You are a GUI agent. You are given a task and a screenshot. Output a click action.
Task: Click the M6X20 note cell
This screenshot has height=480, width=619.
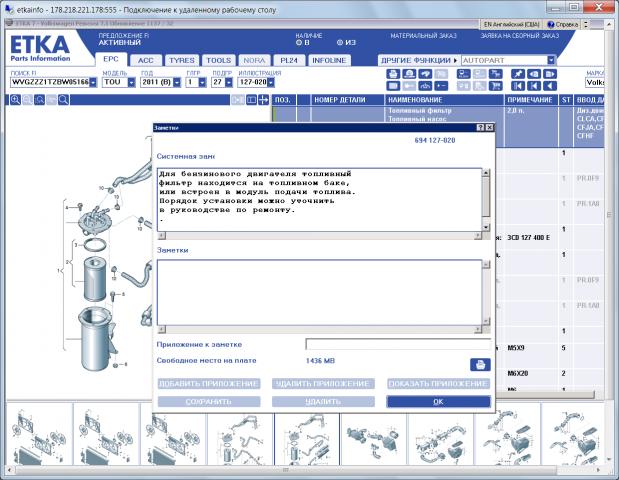pos(518,373)
